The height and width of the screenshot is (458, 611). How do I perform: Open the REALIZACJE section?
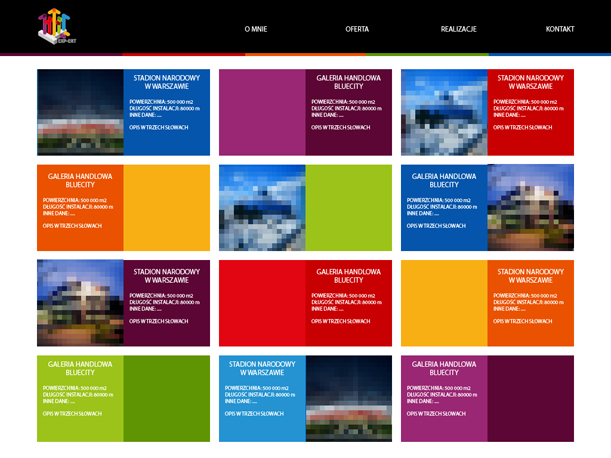point(458,29)
